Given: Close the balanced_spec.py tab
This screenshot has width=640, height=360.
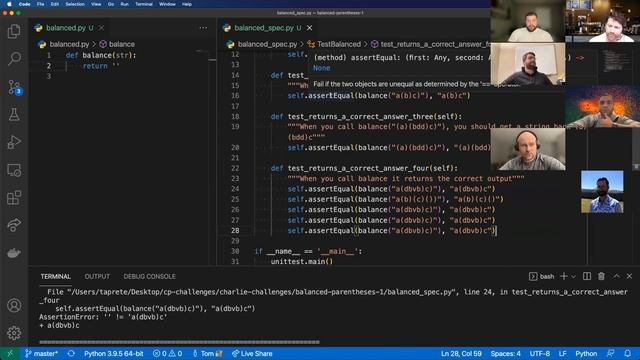Looking at the screenshot, I should (x=309, y=28).
